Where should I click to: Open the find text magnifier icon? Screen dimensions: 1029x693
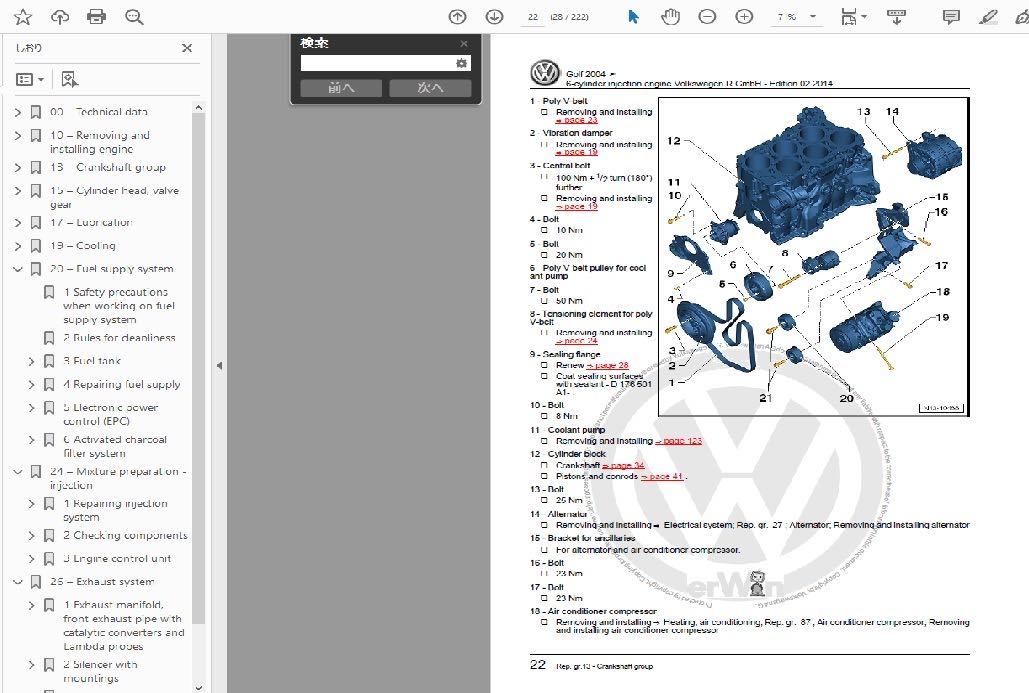pos(135,16)
